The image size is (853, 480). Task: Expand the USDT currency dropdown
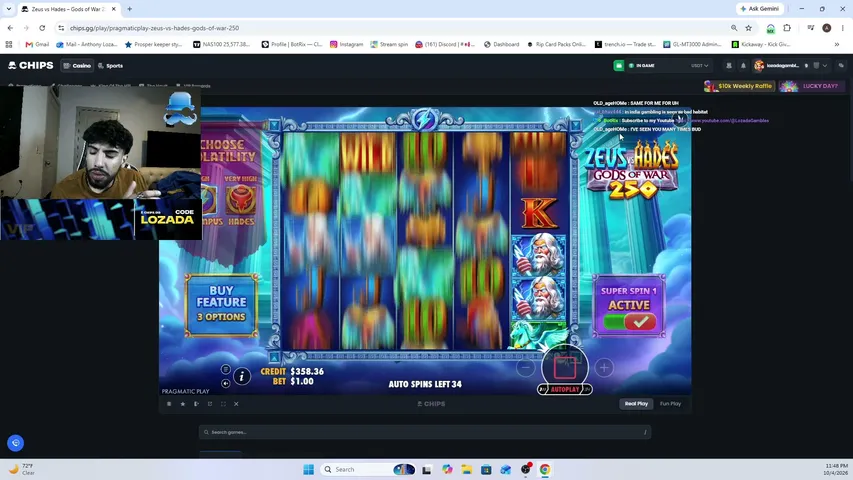(x=700, y=66)
